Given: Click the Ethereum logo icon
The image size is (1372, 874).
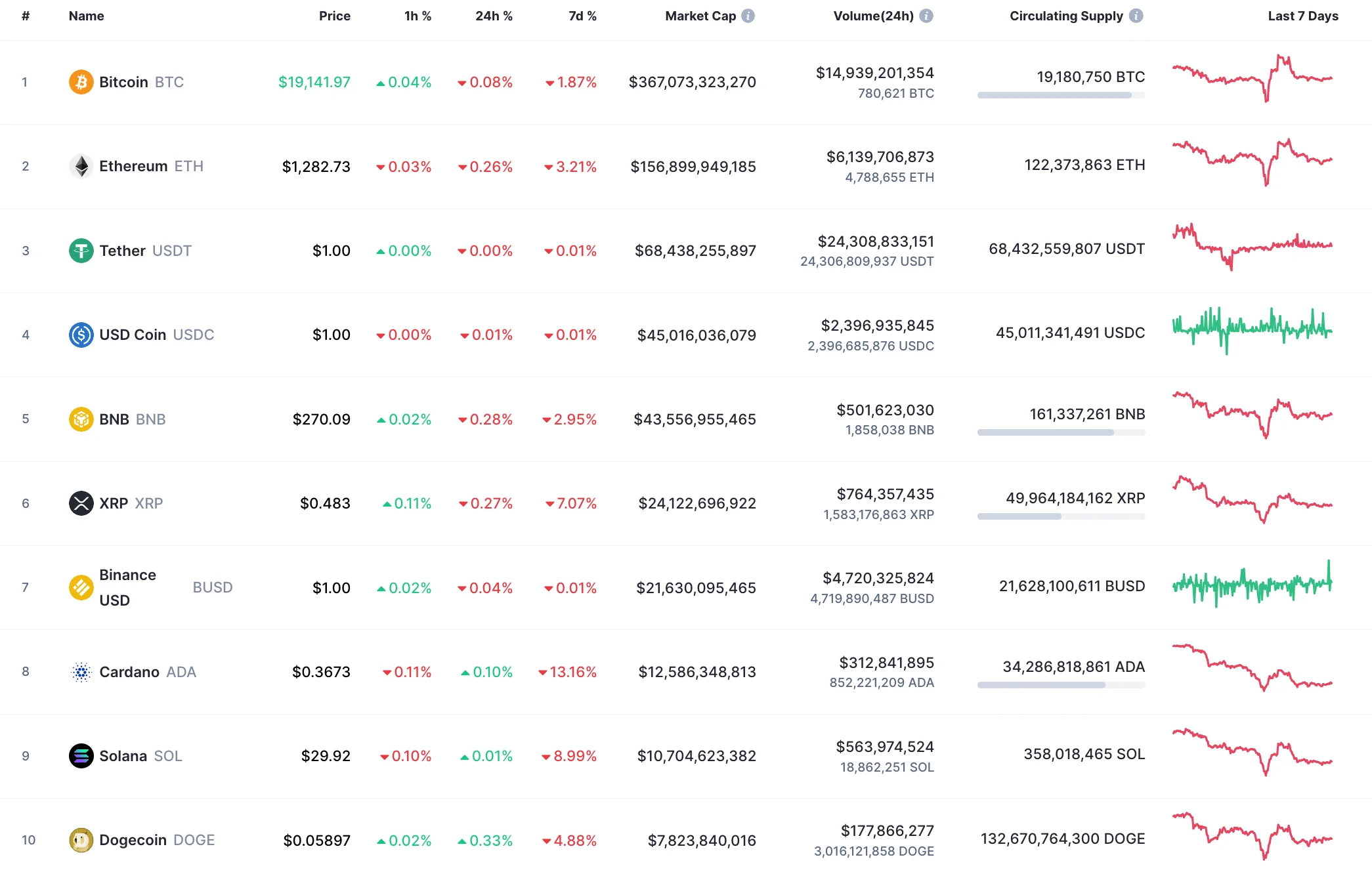Looking at the screenshot, I should coord(81,166).
